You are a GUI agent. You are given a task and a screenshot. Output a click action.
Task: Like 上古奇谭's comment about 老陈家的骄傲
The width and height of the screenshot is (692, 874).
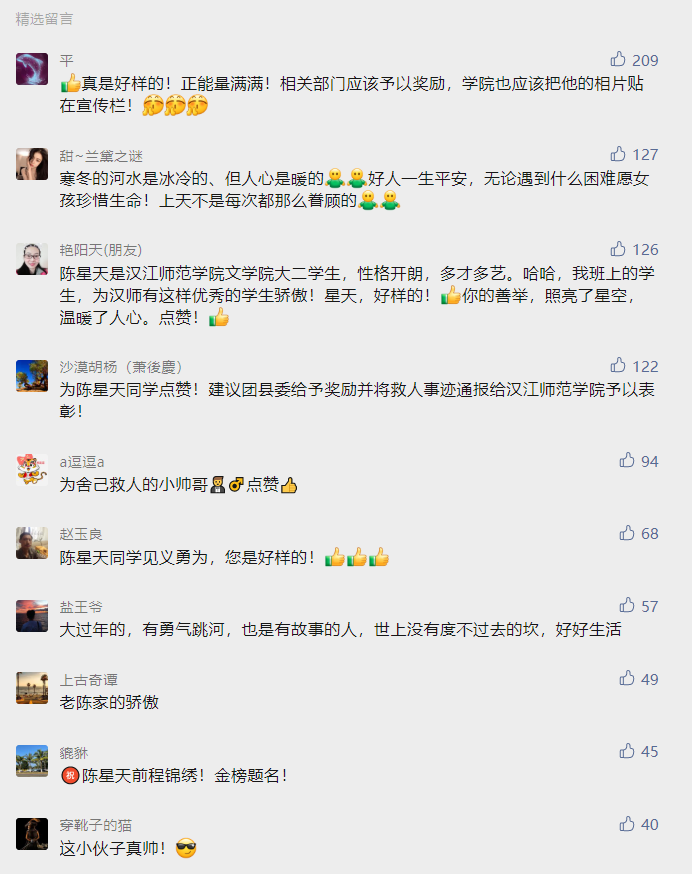pyautogui.click(x=627, y=678)
